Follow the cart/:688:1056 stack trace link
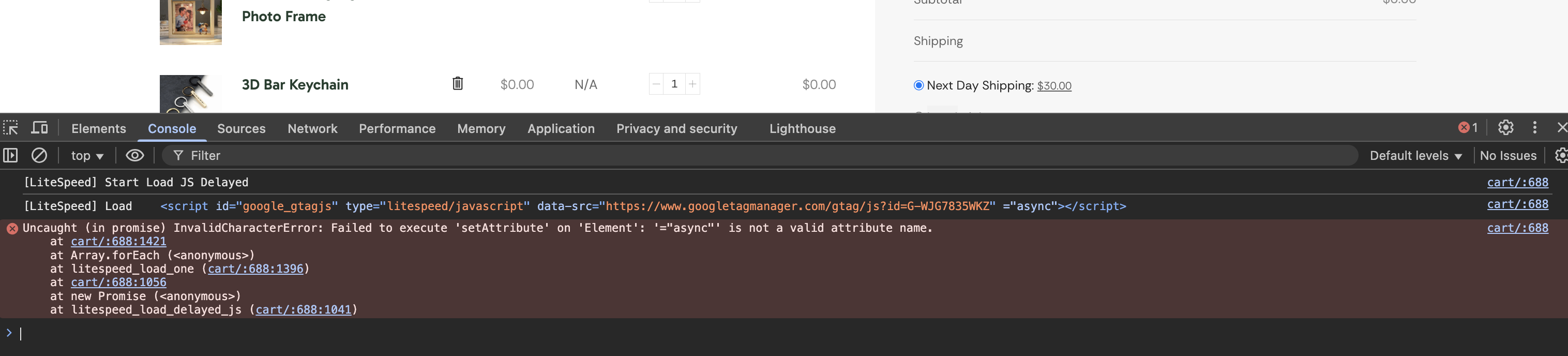 118,283
